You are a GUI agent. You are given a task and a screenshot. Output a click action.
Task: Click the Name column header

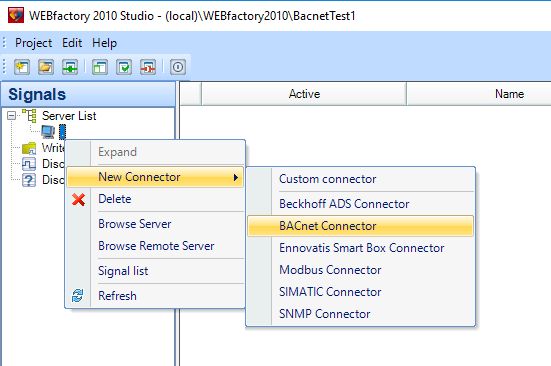(479, 94)
